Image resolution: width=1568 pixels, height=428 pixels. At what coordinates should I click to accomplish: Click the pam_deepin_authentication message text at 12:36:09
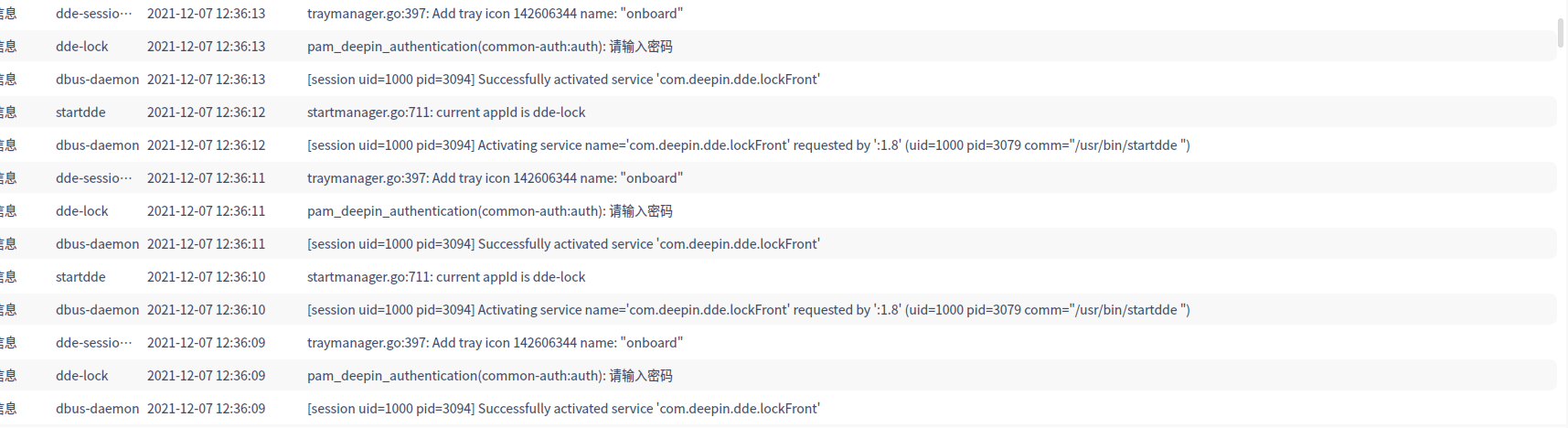tap(489, 376)
